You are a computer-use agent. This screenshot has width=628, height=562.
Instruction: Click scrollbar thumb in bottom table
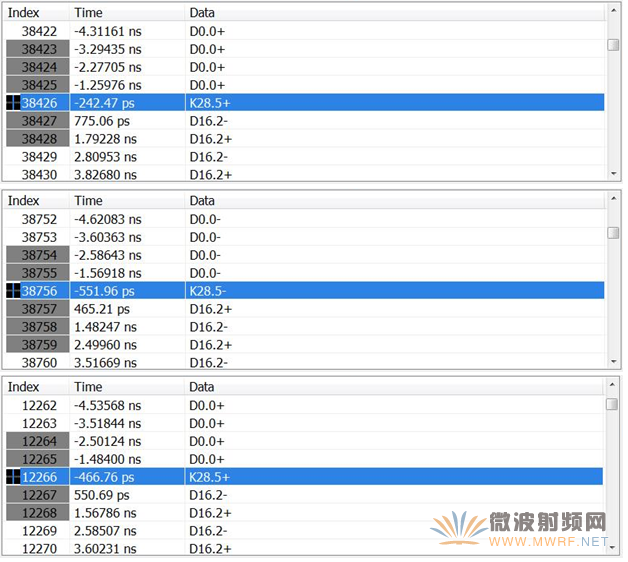(x=612, y=404)
